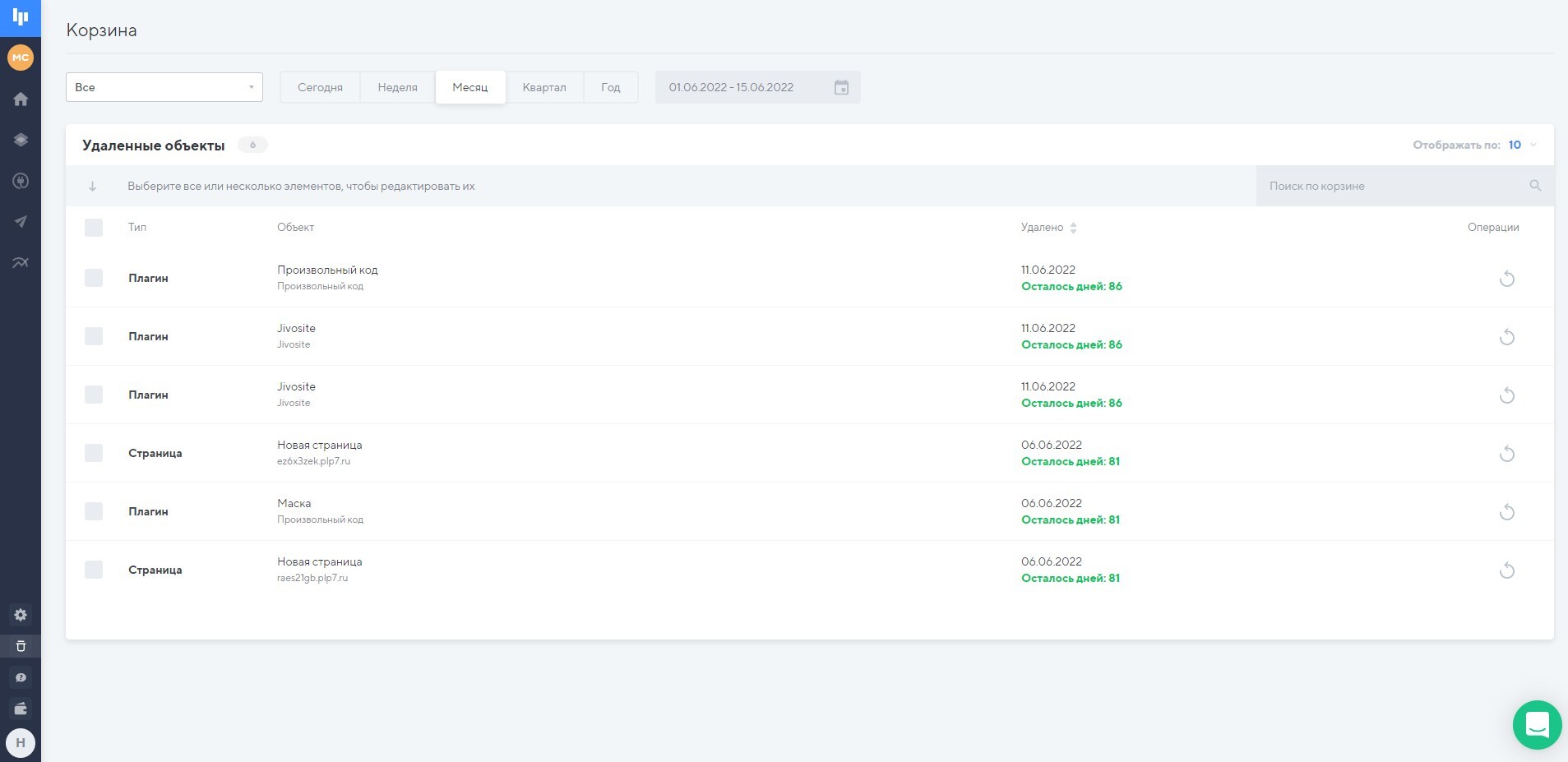1568x762 pixels.
Task: Click the layers icon in sidebar
Action: tap(21, 140)
